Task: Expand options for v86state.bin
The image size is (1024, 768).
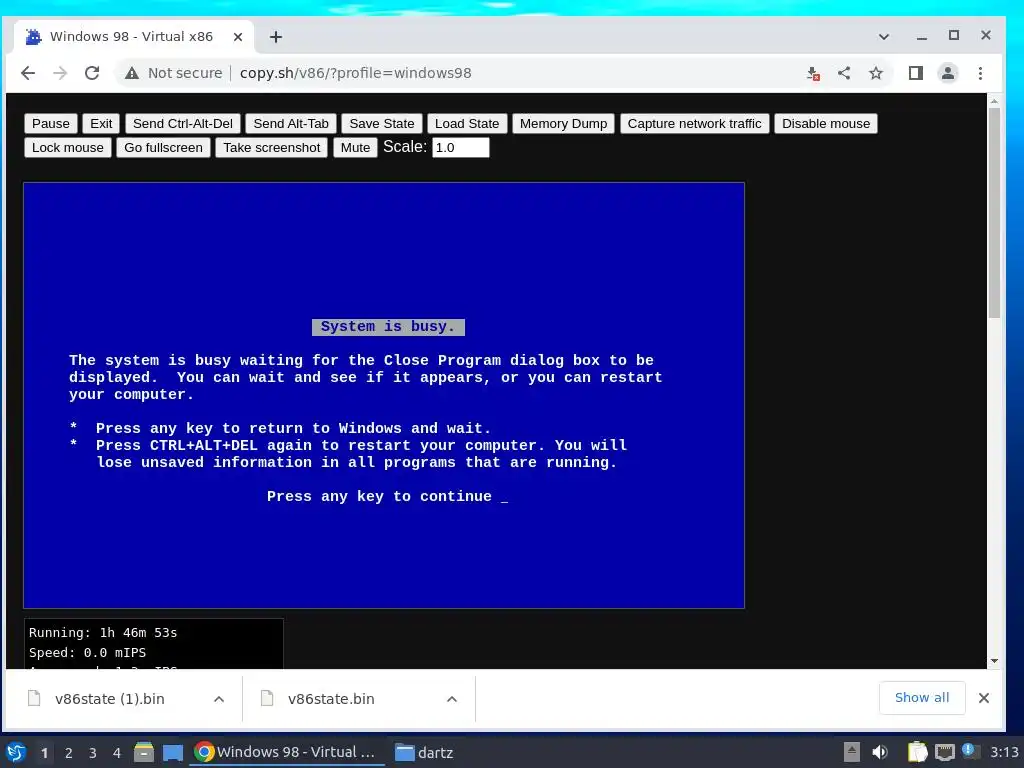Action: (451, 699)
